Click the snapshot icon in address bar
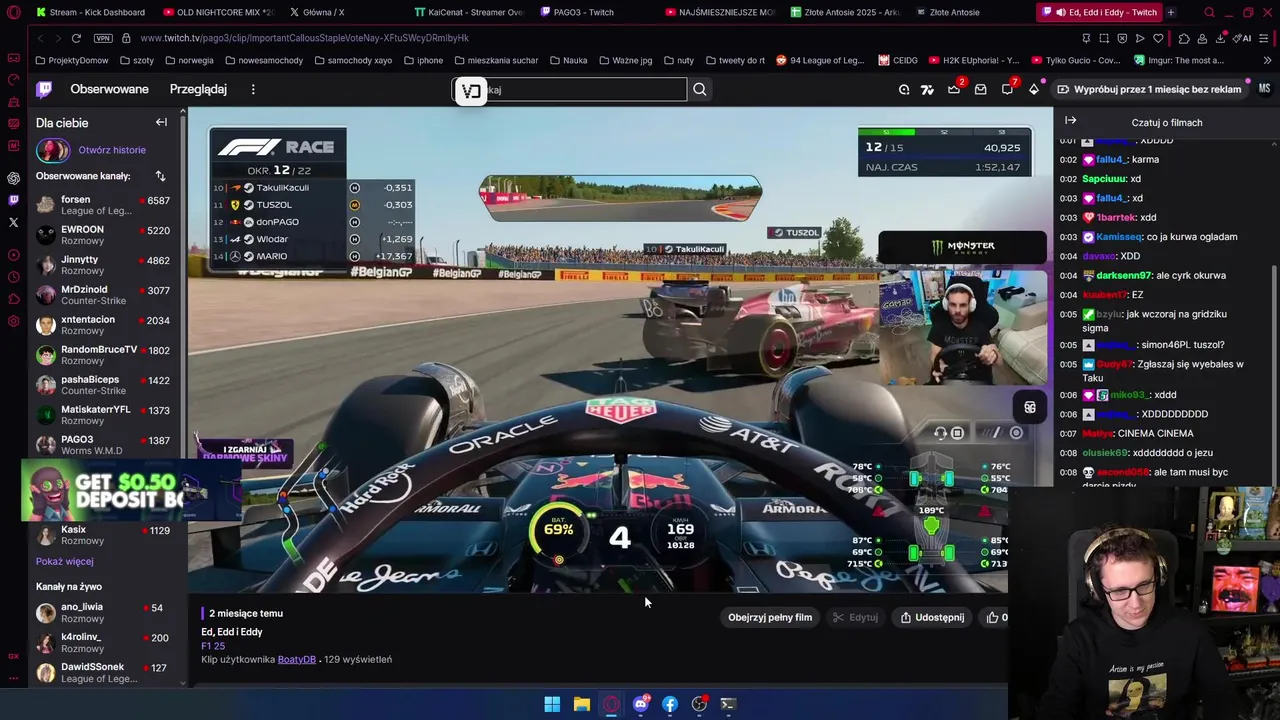 click(1104, 38)
